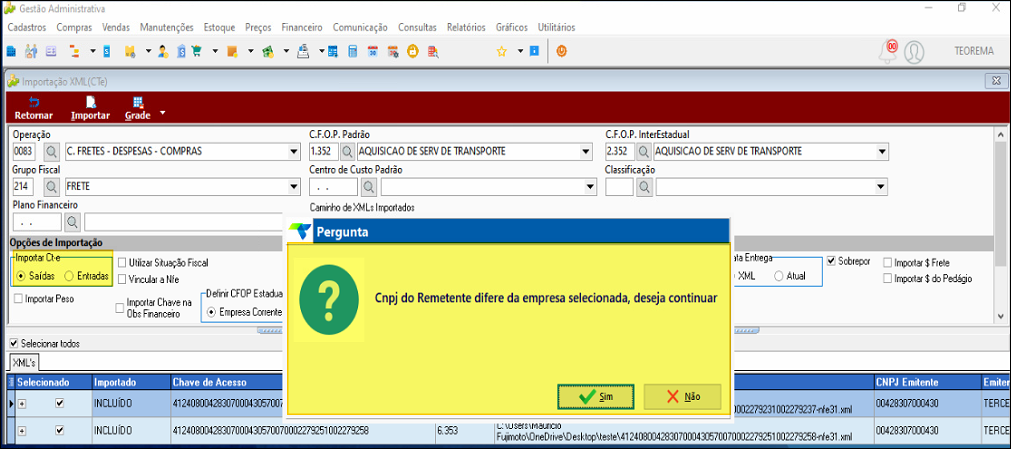Image resolution: width=1011 pixels, height=449 pixels.
Task: Click the cash register printer toolbar icon
Action: pos(303,52)
